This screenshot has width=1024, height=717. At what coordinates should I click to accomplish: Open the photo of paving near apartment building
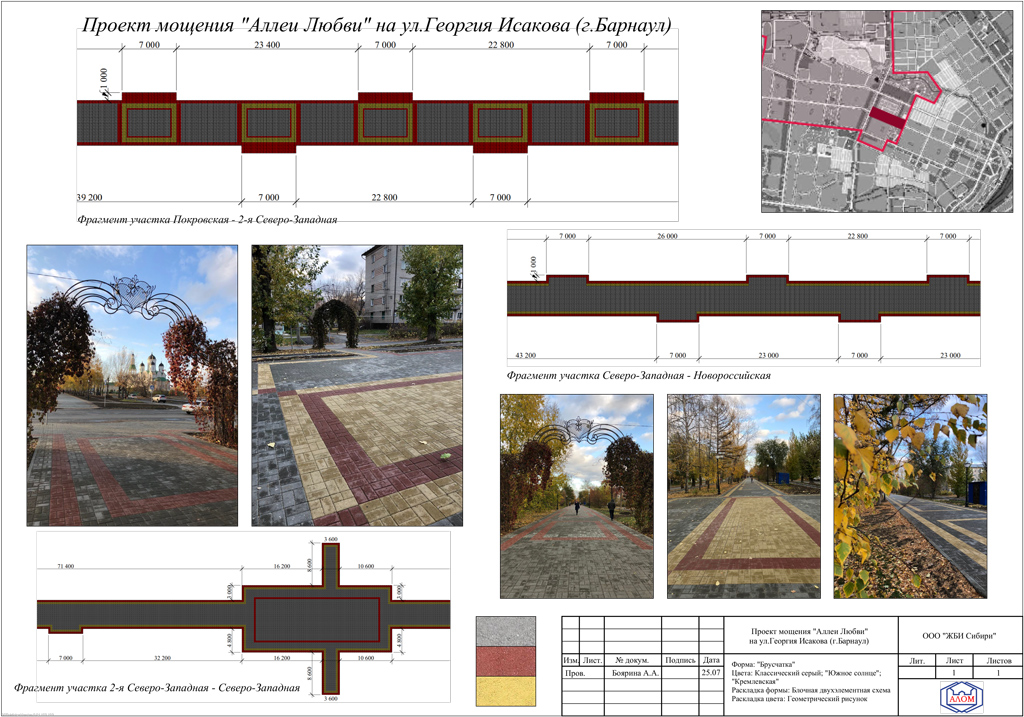pyautogui.click(x=357, y=385)
